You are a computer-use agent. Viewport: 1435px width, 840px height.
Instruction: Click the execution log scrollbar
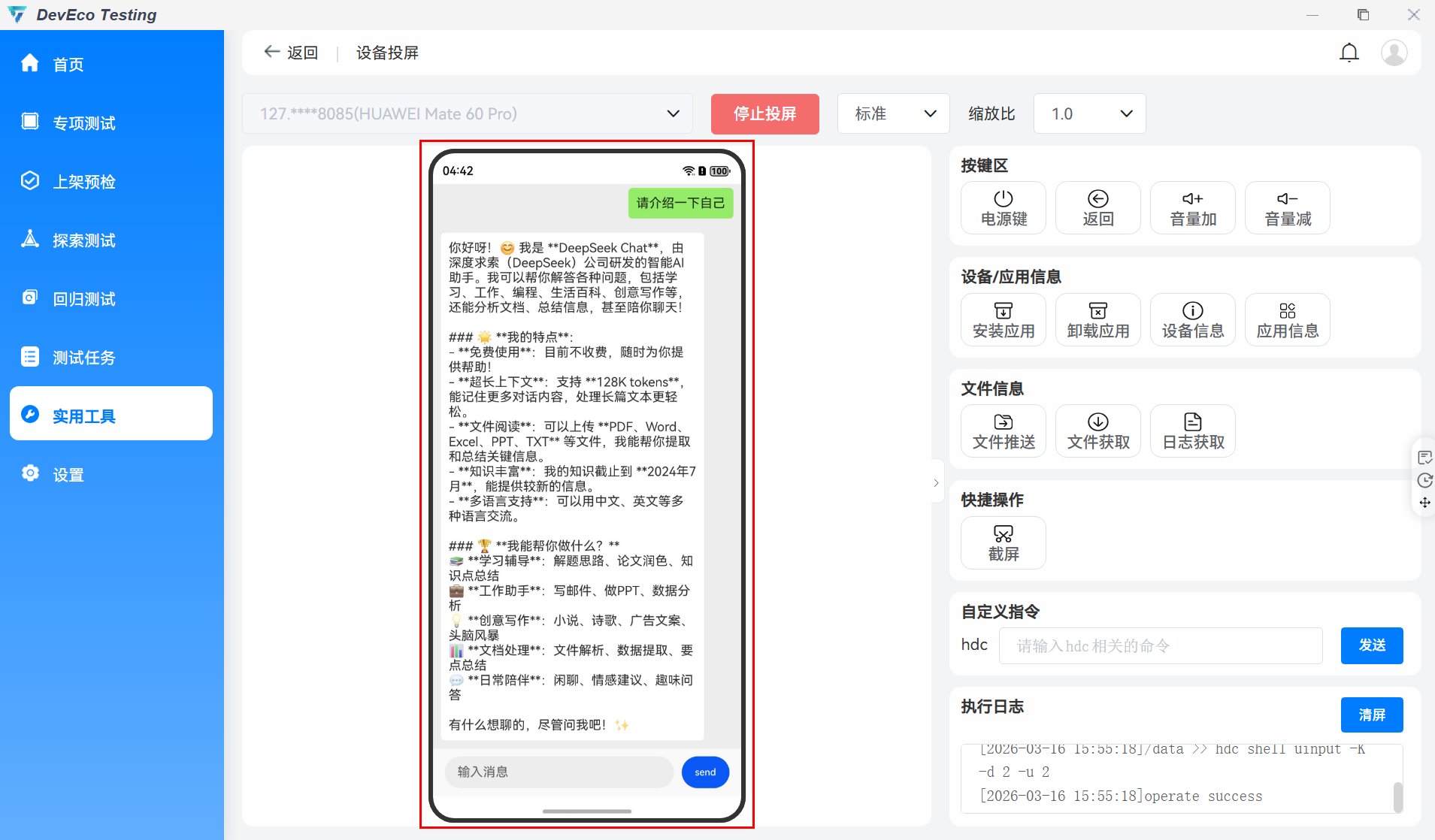click(1397, 796)
